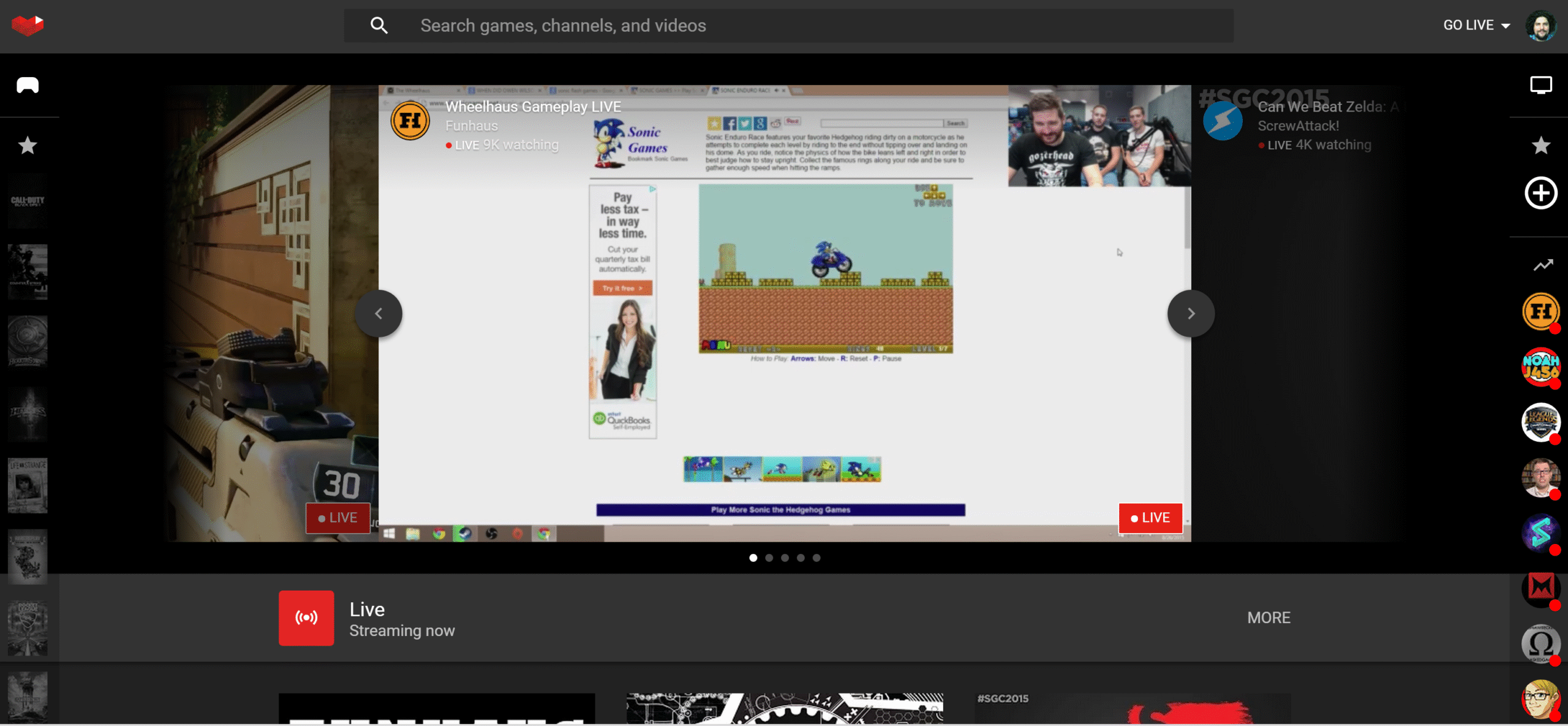This screenshot has height=726, width=1568.
Task: Select the fourth carousel dot
Action: [x=801, y=558]
